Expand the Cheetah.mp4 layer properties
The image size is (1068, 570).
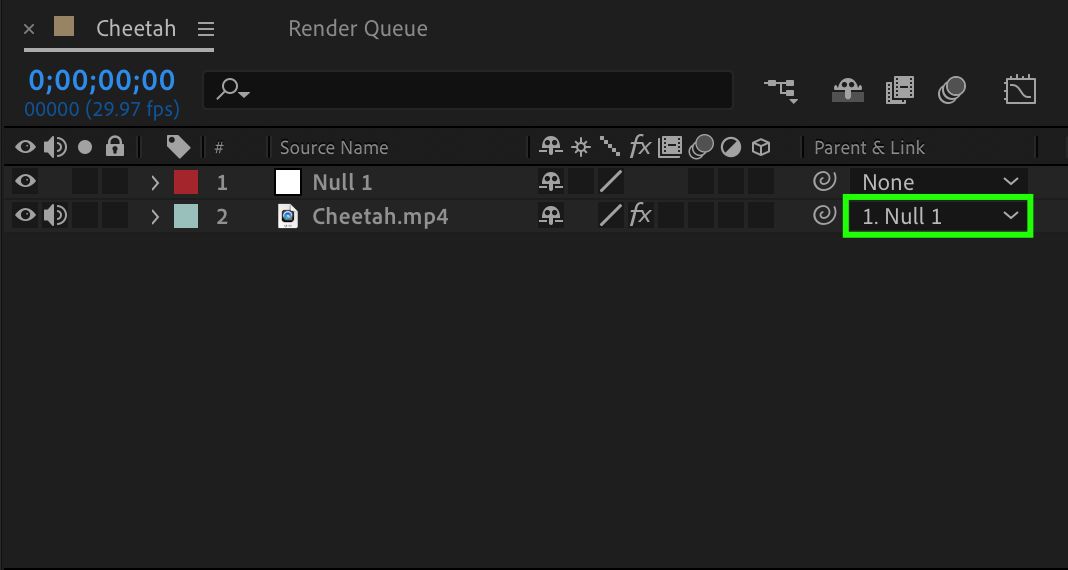tap(155, 216)
